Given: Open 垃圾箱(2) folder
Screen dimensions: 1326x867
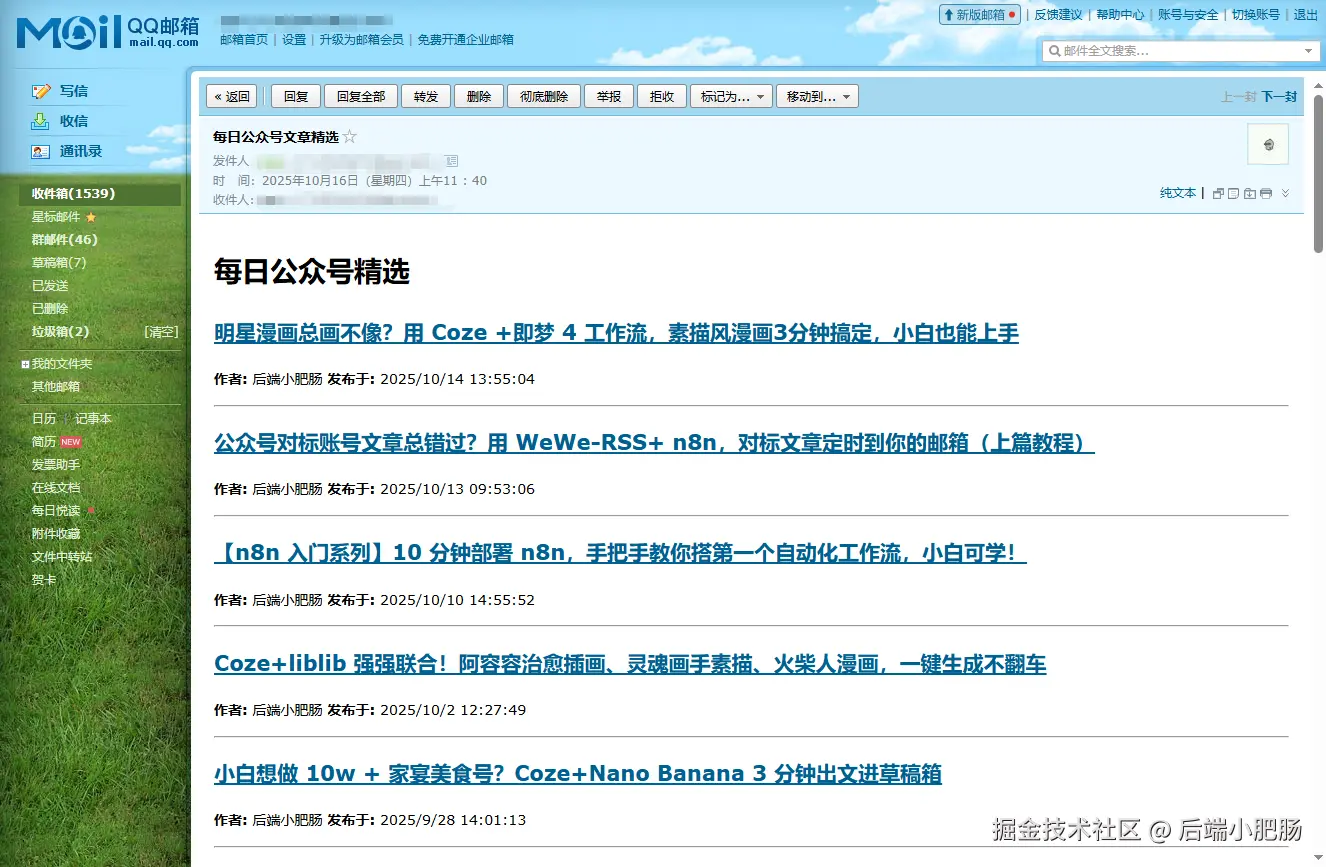Looking at the screenshot, I should pyautogui.click(x=60, y=332).
